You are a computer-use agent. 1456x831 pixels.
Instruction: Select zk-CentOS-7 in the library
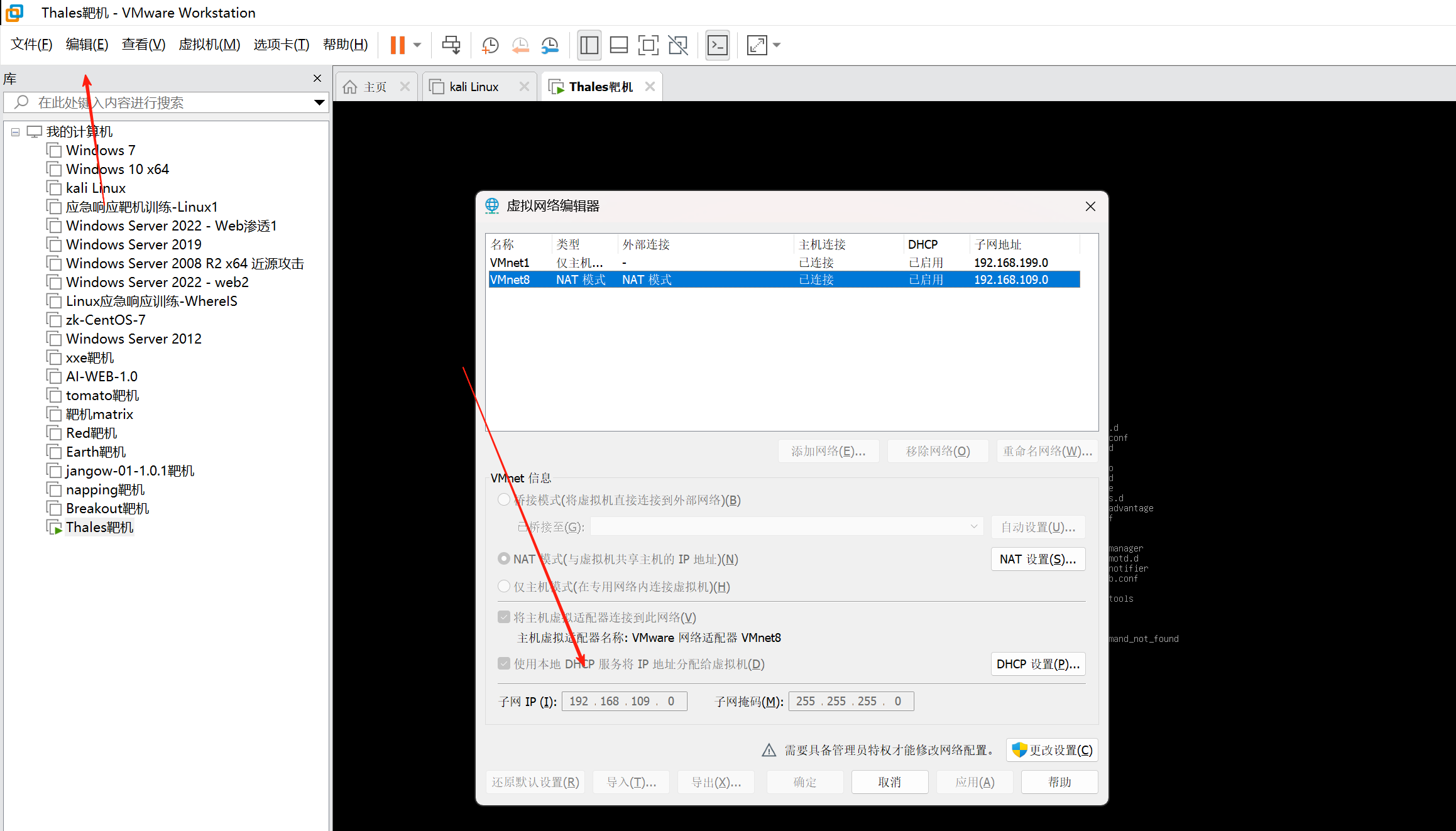point(106,320)
